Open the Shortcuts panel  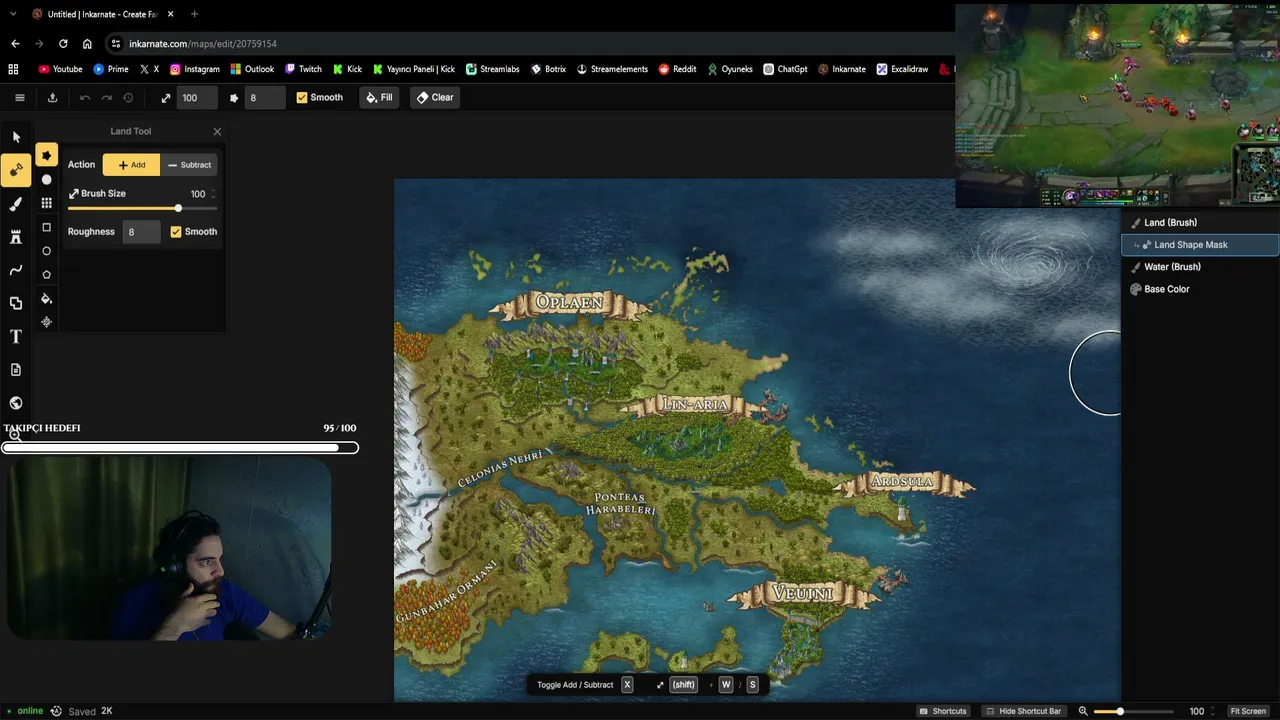click(x=943, y=711)
